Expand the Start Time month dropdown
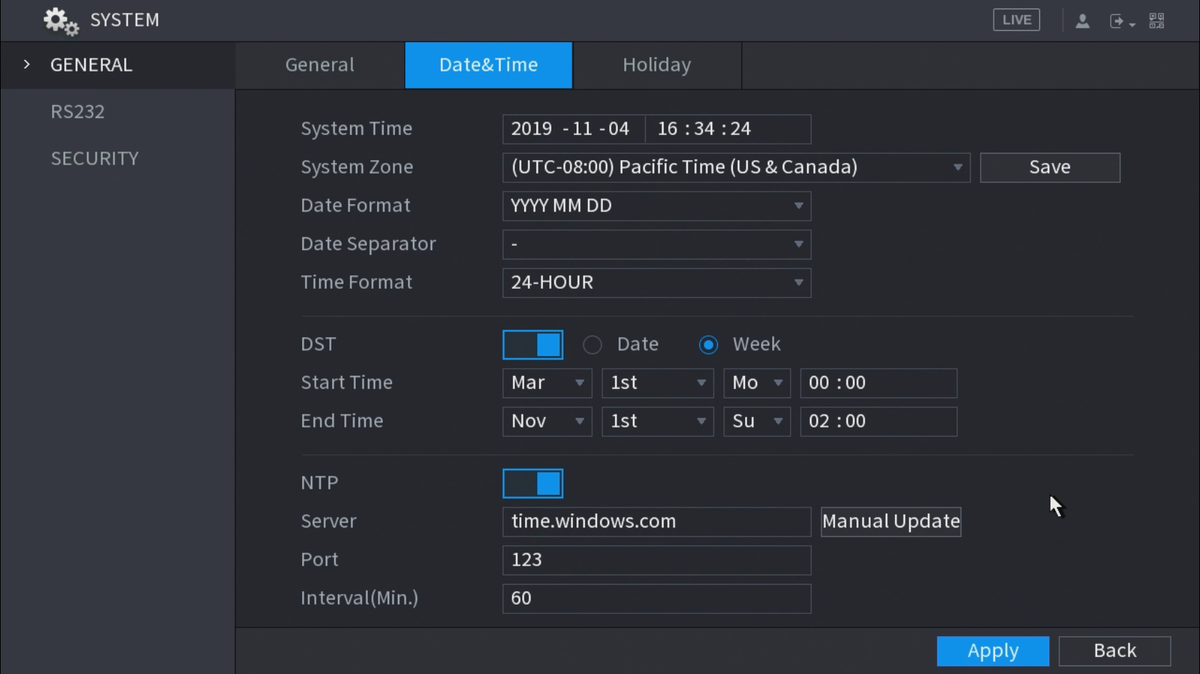Viewport: 1200px width, 674px height. click(x=547, y=383)
